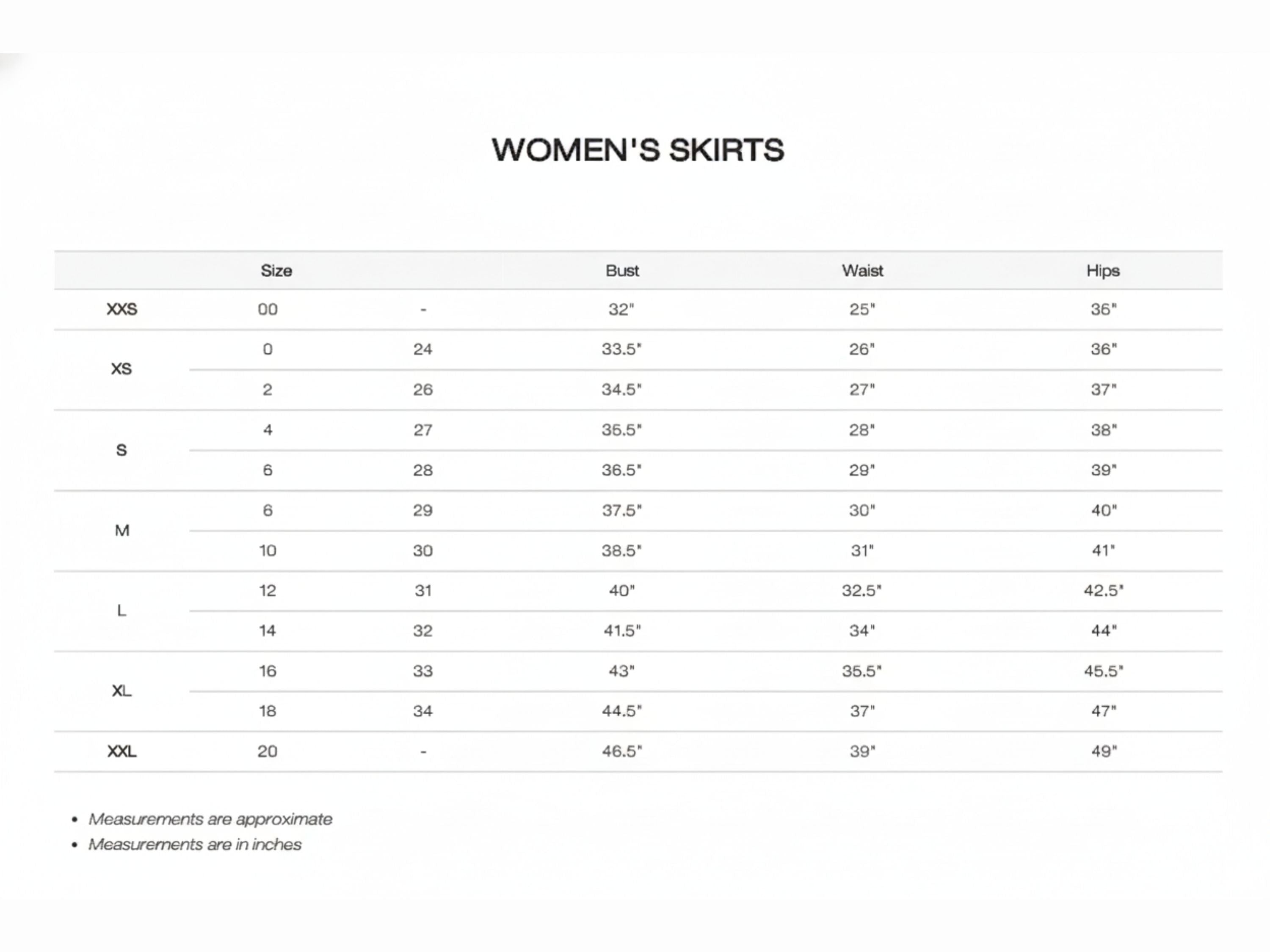Click the 'Measurements are in inches' note

[195, 845]
